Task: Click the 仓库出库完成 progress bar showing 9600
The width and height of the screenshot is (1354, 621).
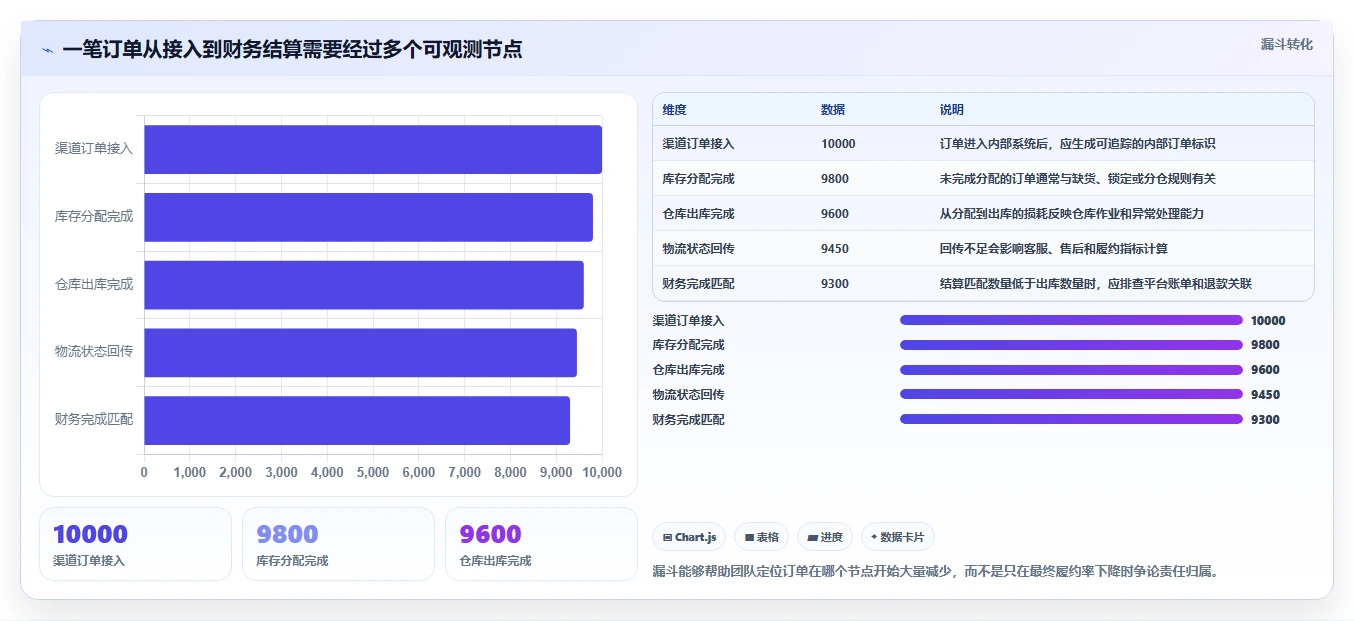Action: point(1071,369)
